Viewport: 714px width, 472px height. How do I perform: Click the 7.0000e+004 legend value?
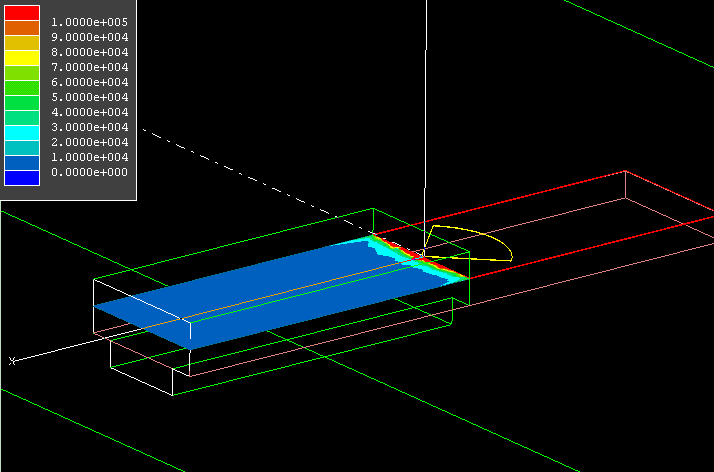tap(91, 66)
